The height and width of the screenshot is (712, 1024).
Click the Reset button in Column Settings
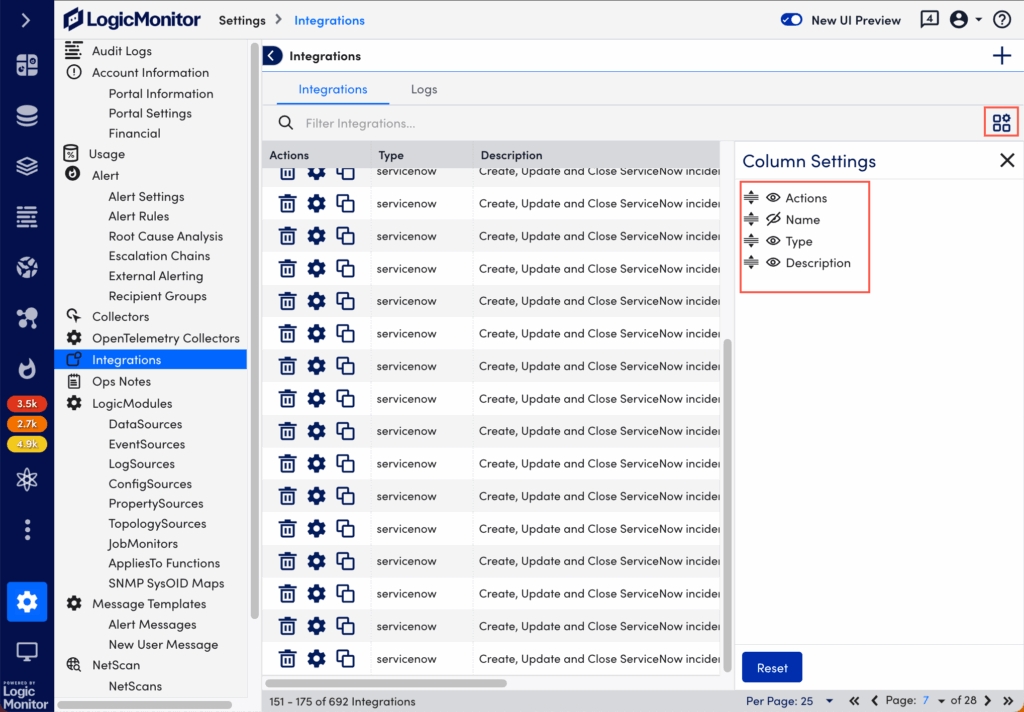point(771,668)
